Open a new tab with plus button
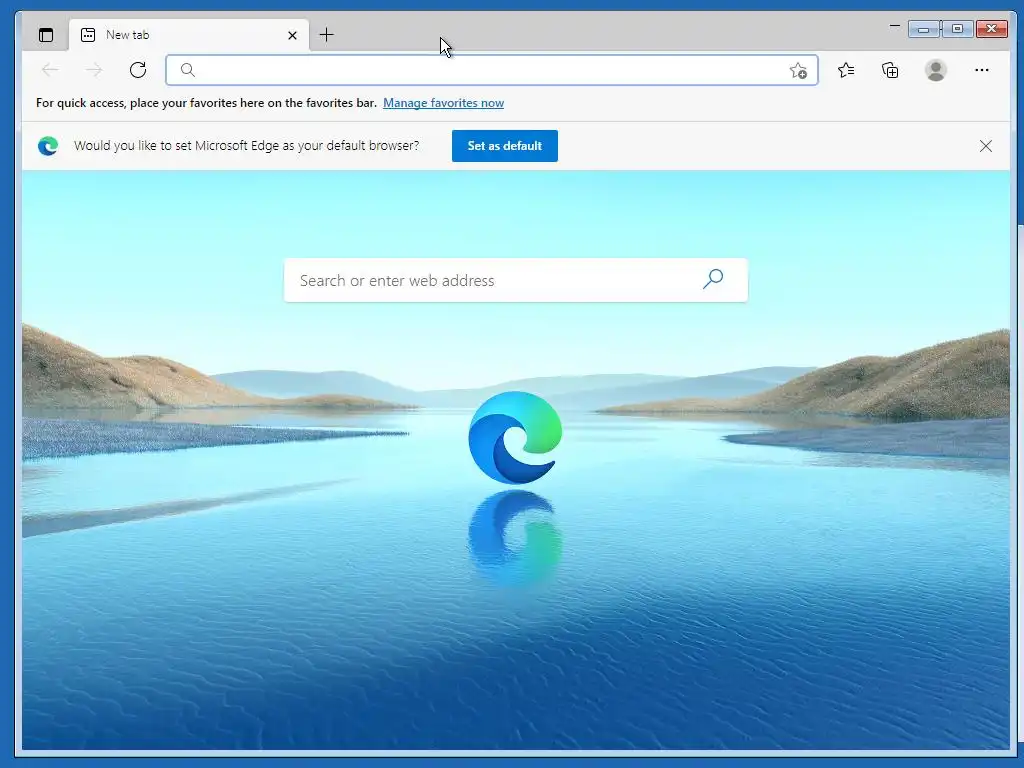This screenshot has height=768, width=1024. [x=327, y=35]
